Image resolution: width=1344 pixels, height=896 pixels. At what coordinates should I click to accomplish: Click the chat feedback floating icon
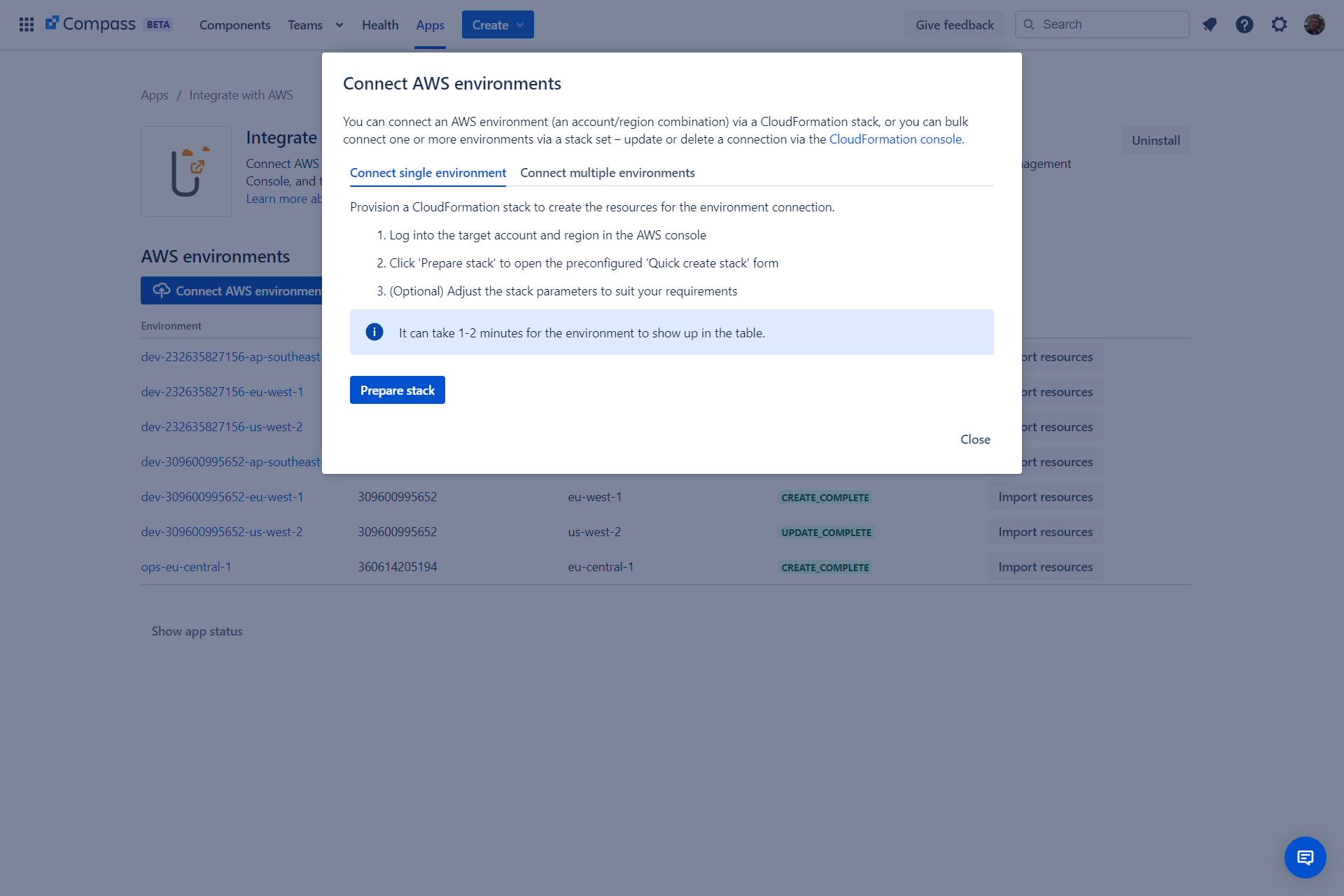click(1305, 857)
